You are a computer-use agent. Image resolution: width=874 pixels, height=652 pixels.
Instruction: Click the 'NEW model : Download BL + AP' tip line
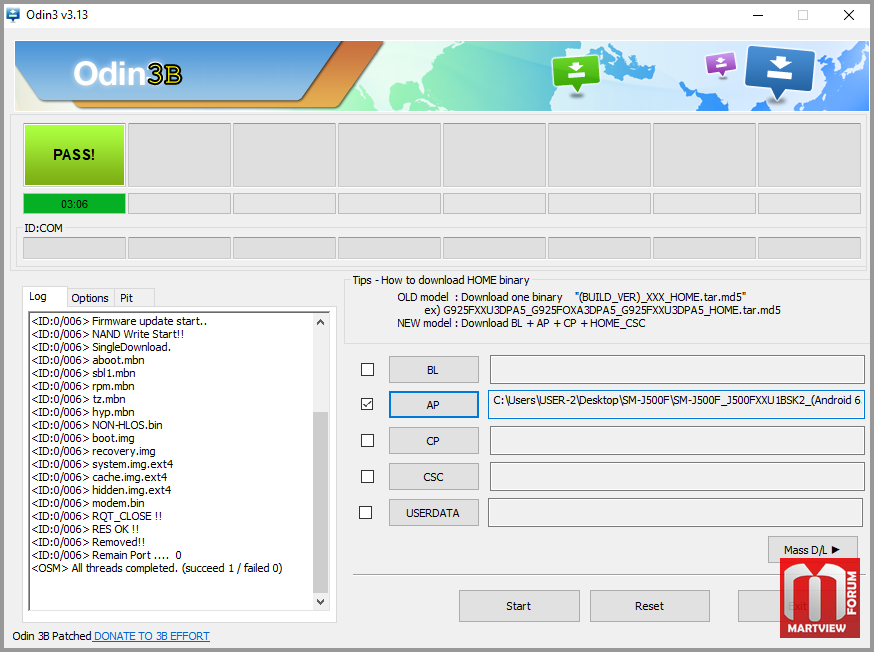521,323
